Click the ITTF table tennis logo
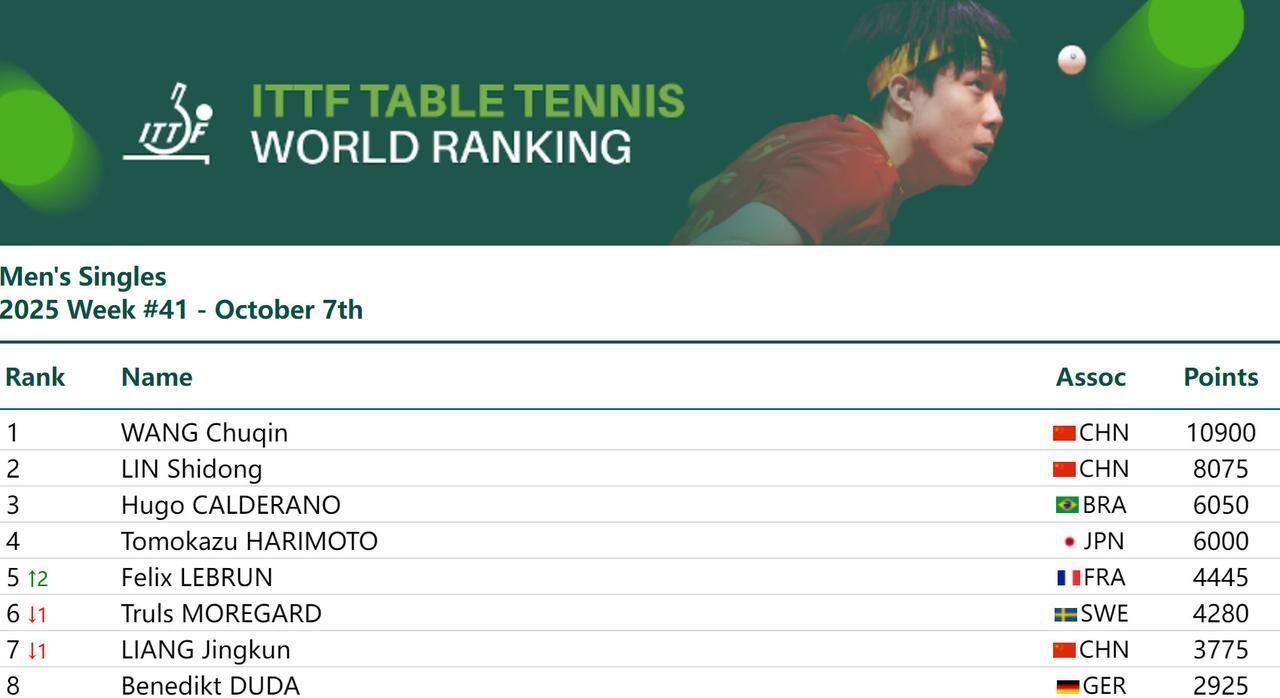 [167, 124]
